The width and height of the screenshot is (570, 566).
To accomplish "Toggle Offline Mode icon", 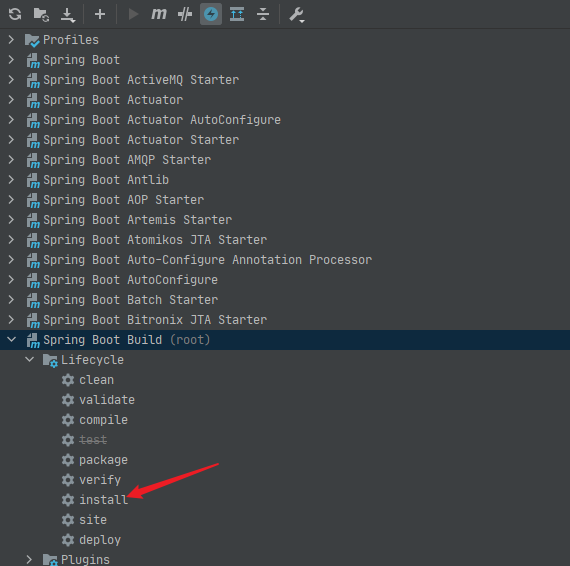I will (x=185, y=14).
